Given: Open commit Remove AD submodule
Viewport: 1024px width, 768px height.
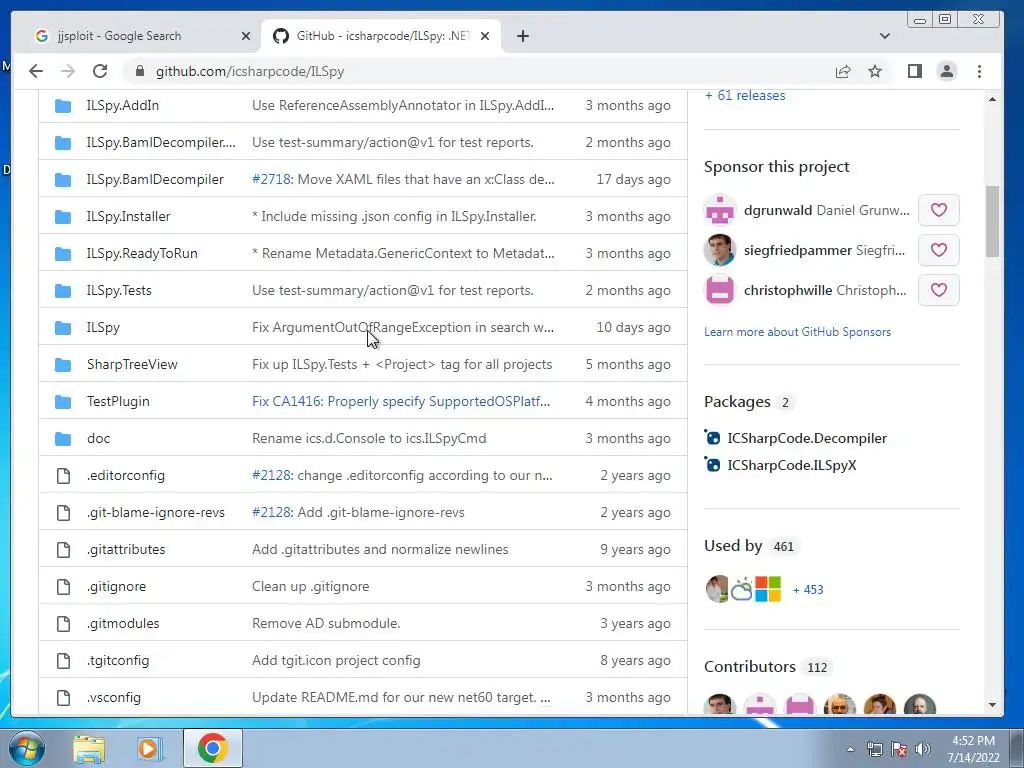Looking at the screenshot, I should 326,623.
